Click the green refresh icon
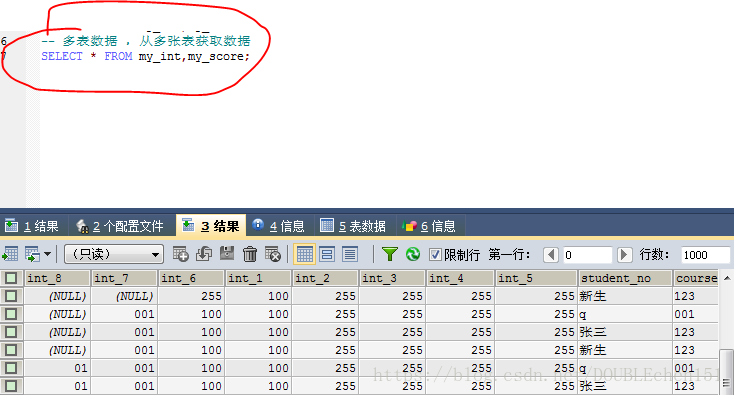 (x=412, y=254)
